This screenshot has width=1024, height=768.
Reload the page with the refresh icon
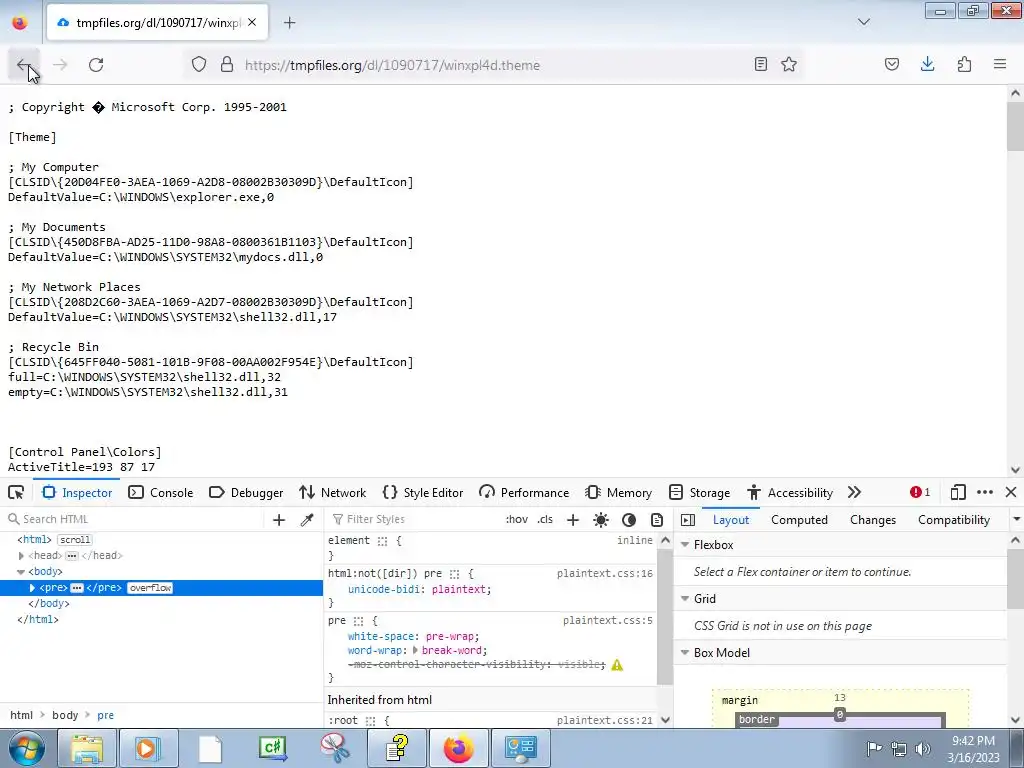pyautogui.click(x=96, y=65)
